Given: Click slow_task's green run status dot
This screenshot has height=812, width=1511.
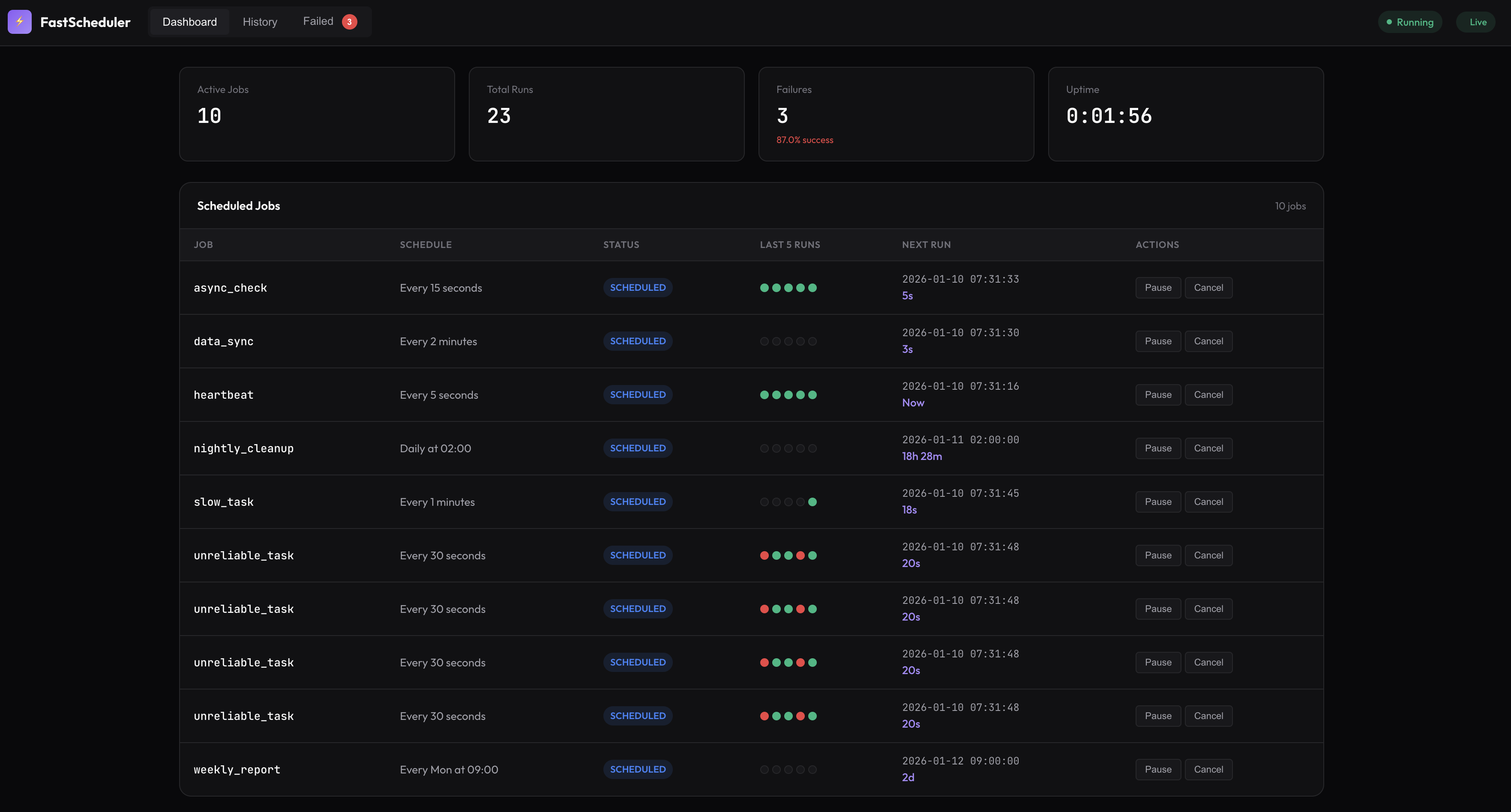Looking at the screenshot, I should coord(812,502).
